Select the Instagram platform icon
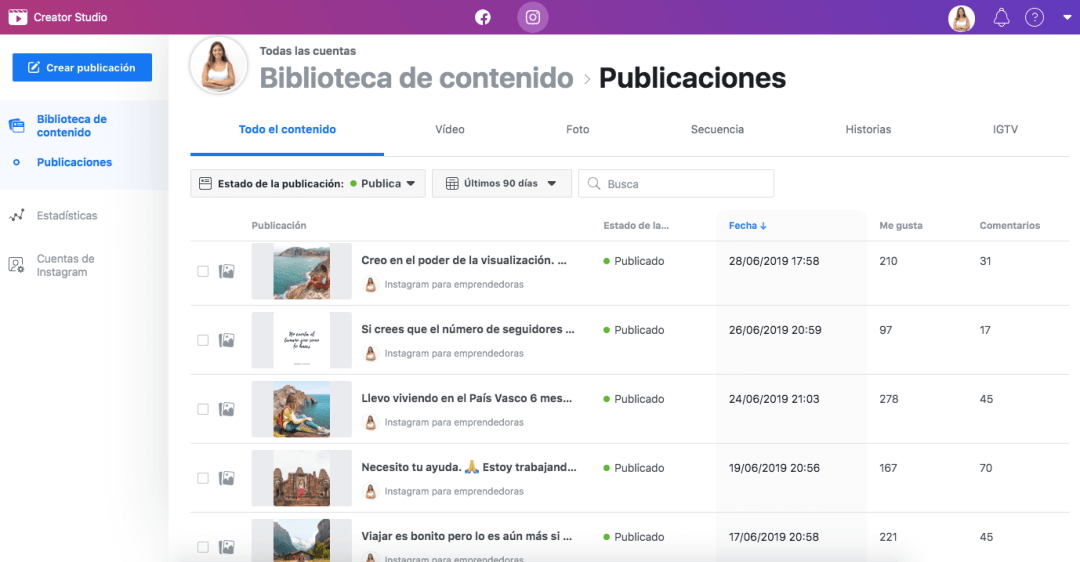Screen dimensions: 1080x562 click(x=532, y=17)
